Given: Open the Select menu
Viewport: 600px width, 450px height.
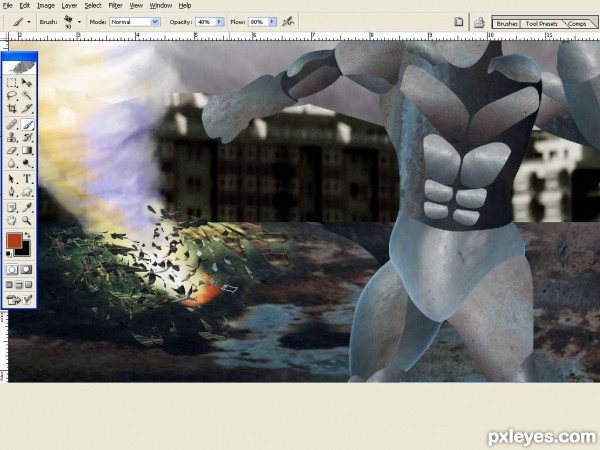Looking at the screenshot, I should coord(93,5).
